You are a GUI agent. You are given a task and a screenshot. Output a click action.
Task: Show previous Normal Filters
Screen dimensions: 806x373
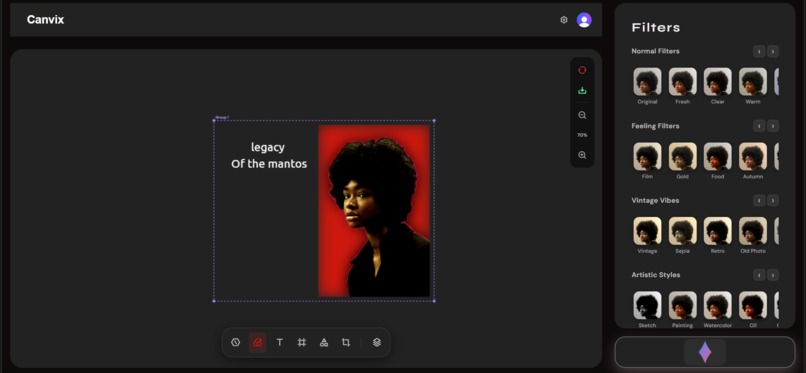coord(759,51)
